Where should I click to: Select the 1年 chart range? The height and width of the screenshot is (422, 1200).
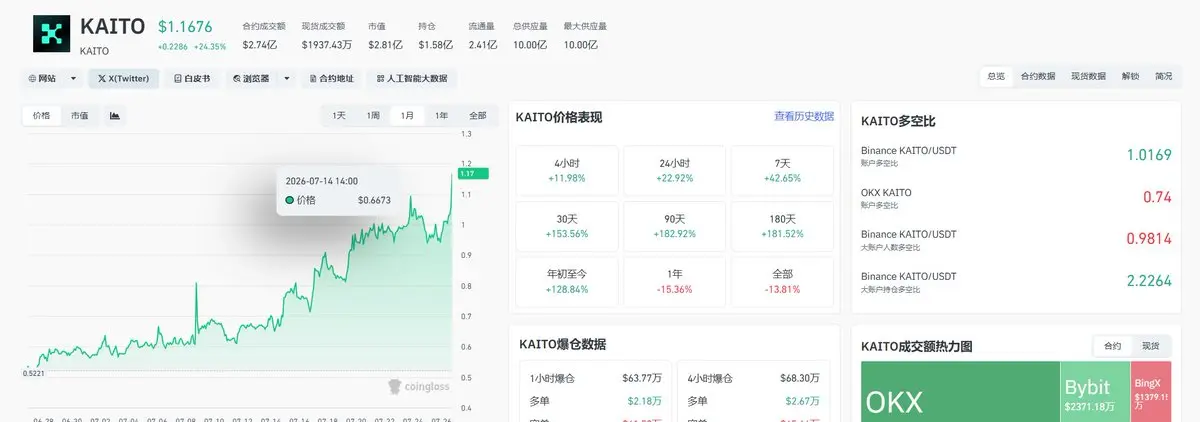click(441, 116)
